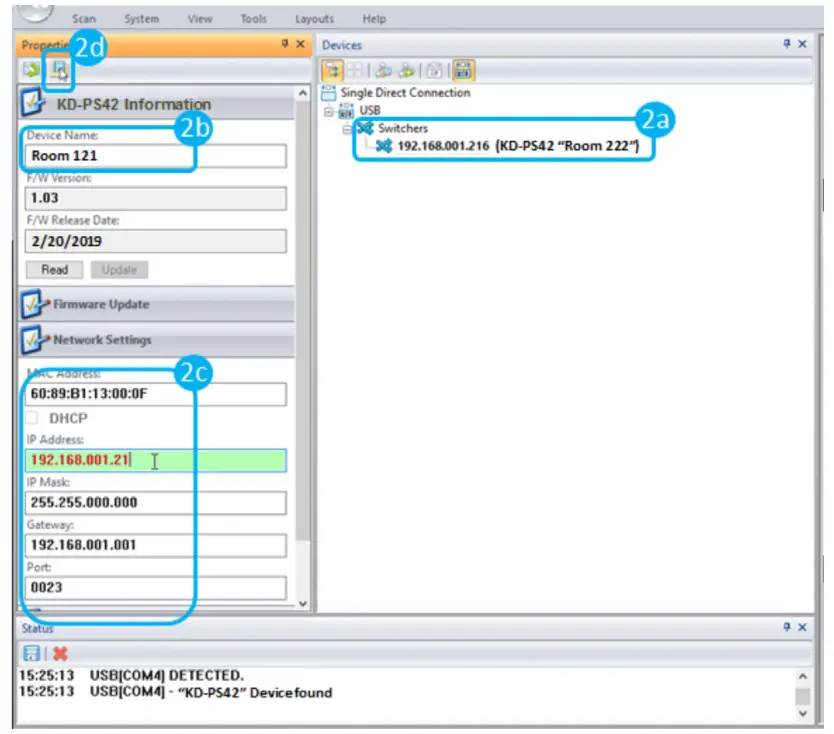Click the KD-PS42 Information section icon

click(x=32, y=102)
